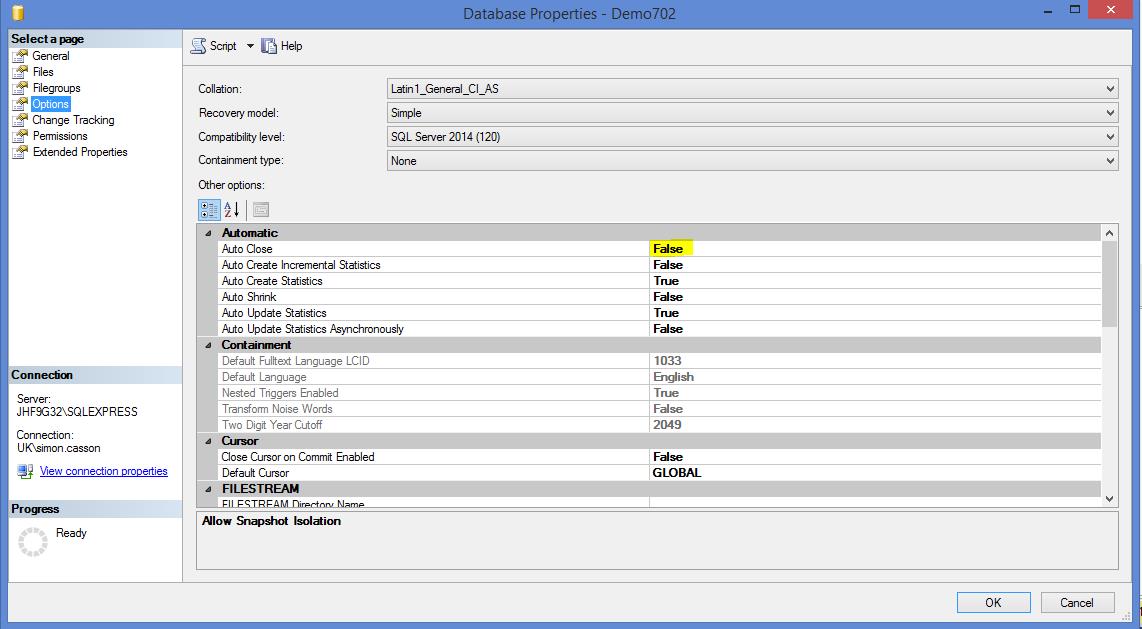This screenshot has height=629, width=1142.
Task: Open the Filegroups page
Action: (18, 88)
